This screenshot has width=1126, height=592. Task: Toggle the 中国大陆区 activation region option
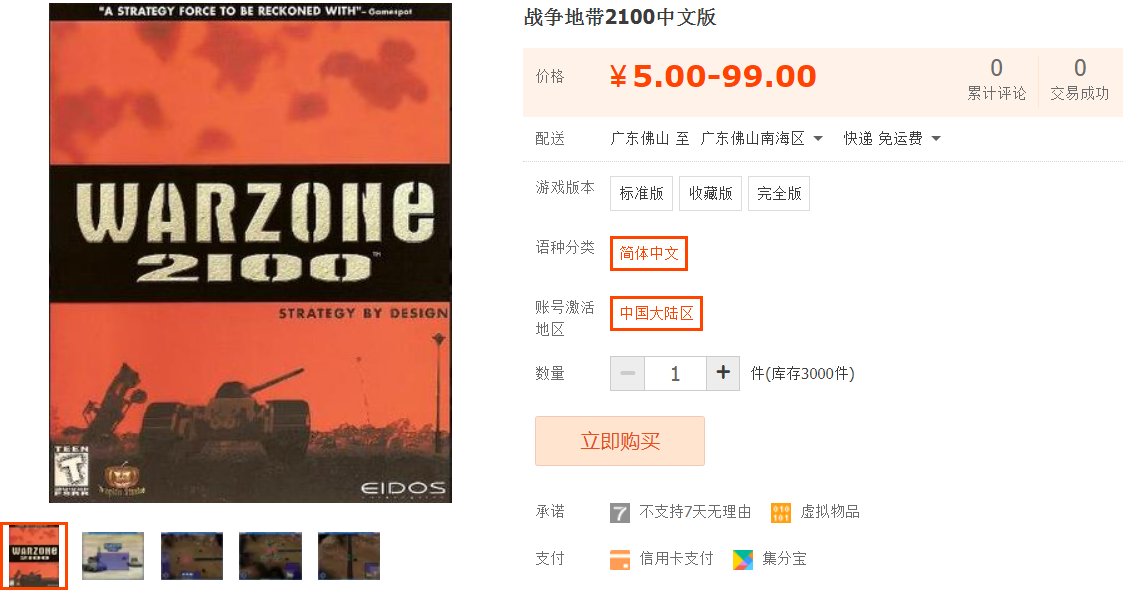pyautogui.click(x=656, y=313)
